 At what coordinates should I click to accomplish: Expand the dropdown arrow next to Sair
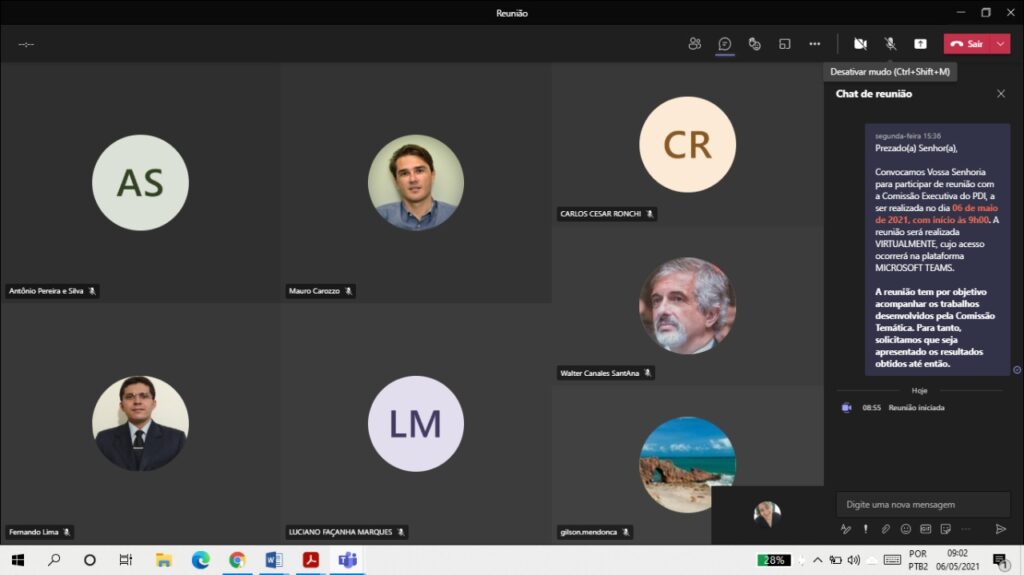coord(1000,44)
